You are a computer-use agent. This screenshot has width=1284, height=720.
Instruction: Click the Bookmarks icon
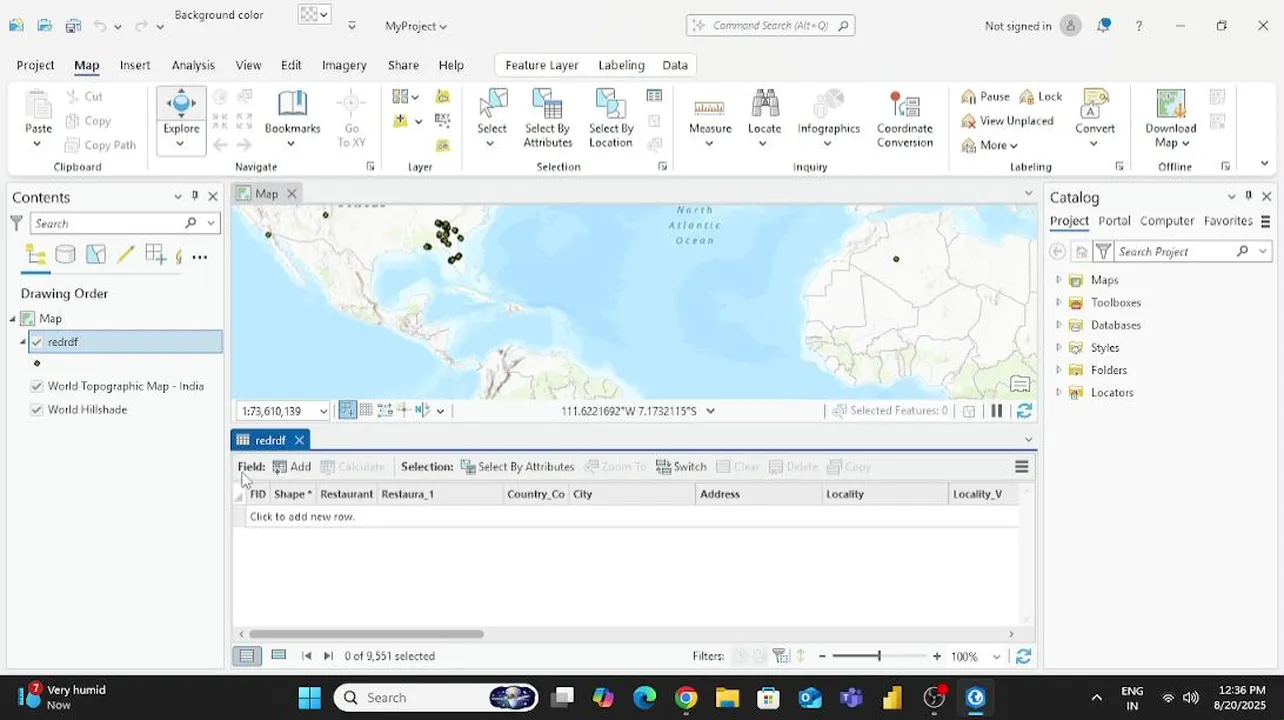pos(292,103)
